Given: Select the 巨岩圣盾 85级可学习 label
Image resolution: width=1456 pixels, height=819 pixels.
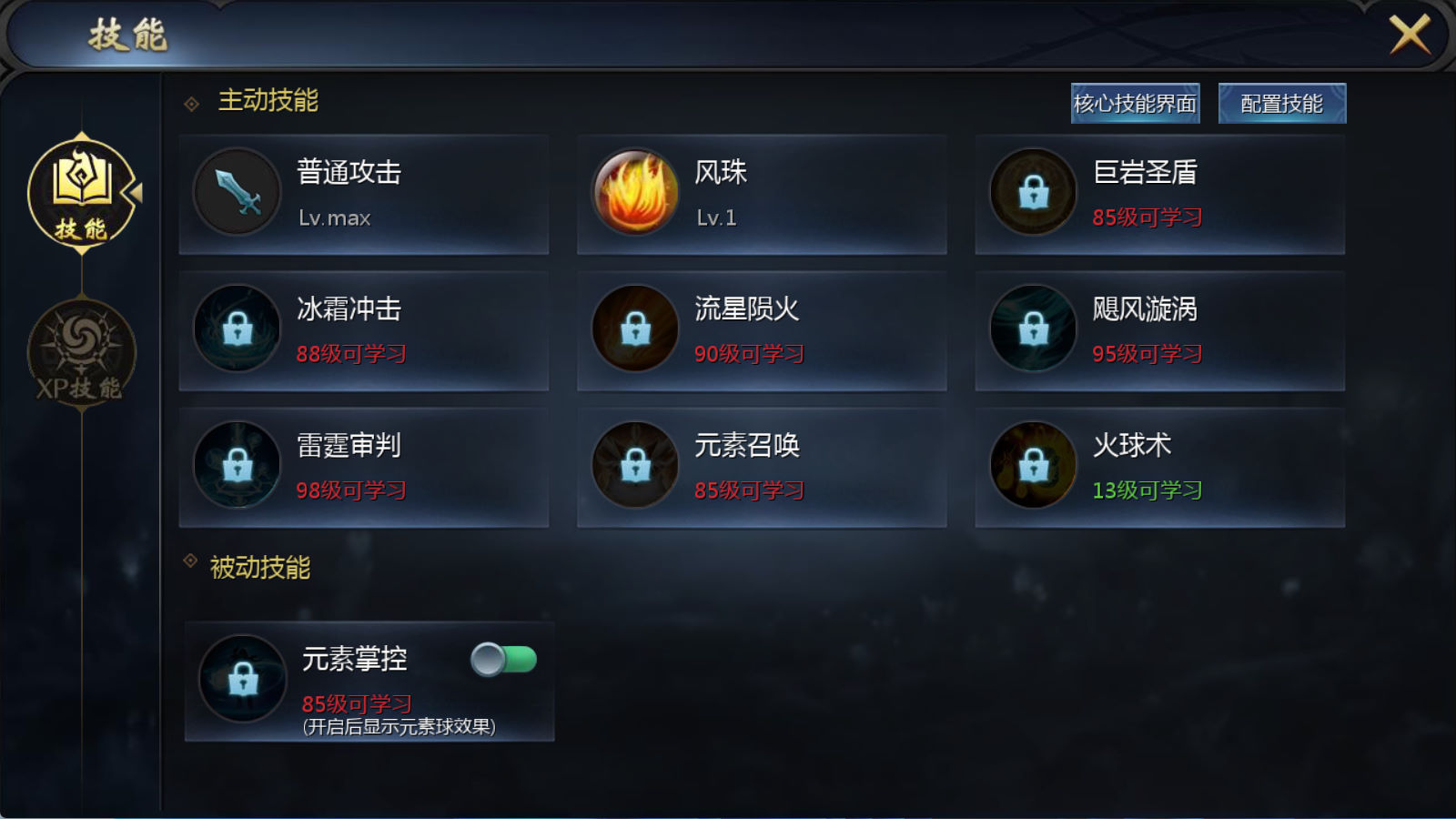Looking at the screenshot, I should coord(1148,217).
